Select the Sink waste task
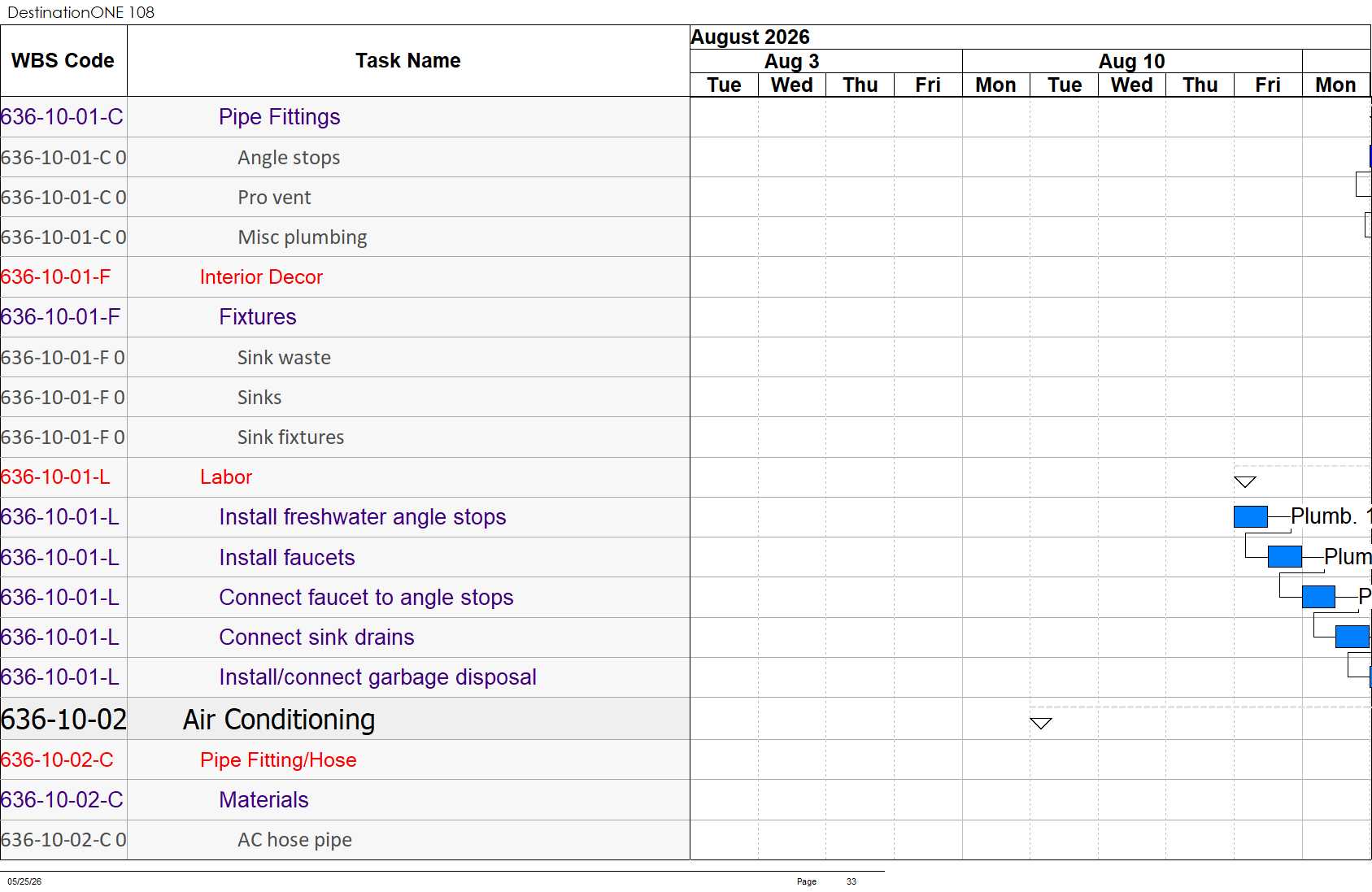This screenshot has height=892, width=1372. point(284,358)
